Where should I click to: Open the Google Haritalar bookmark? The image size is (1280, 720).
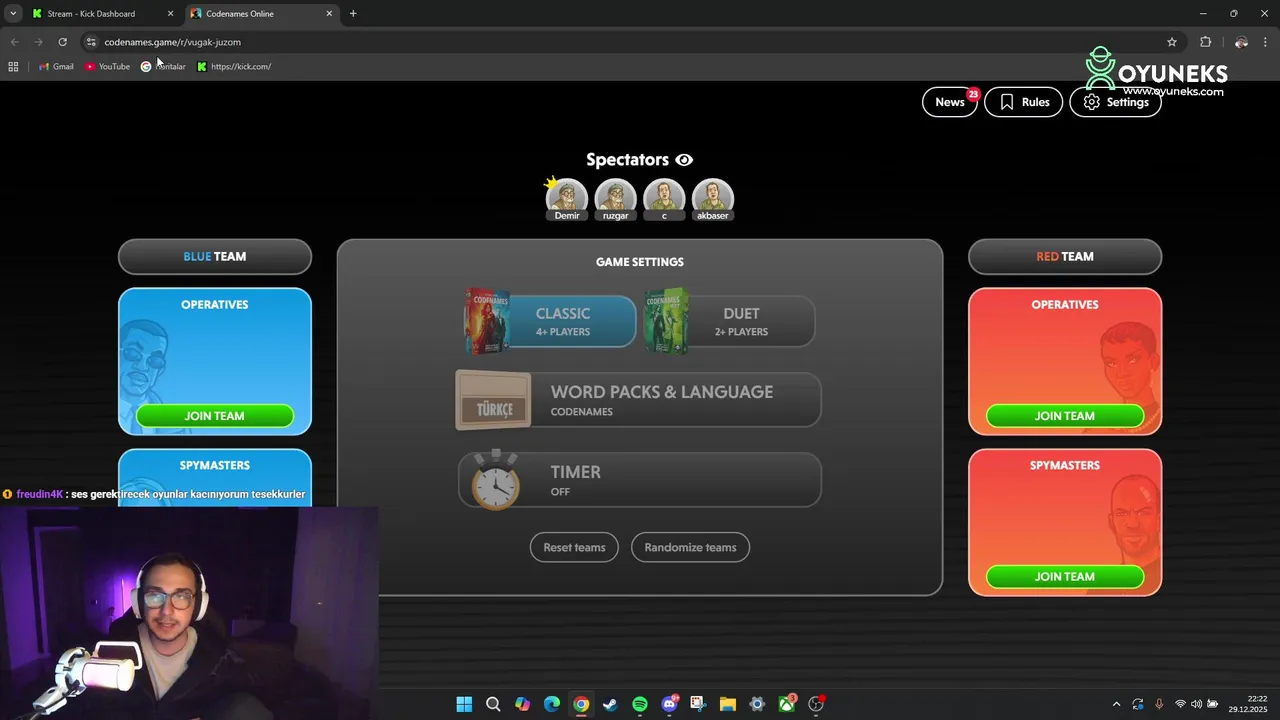point(163,67)
